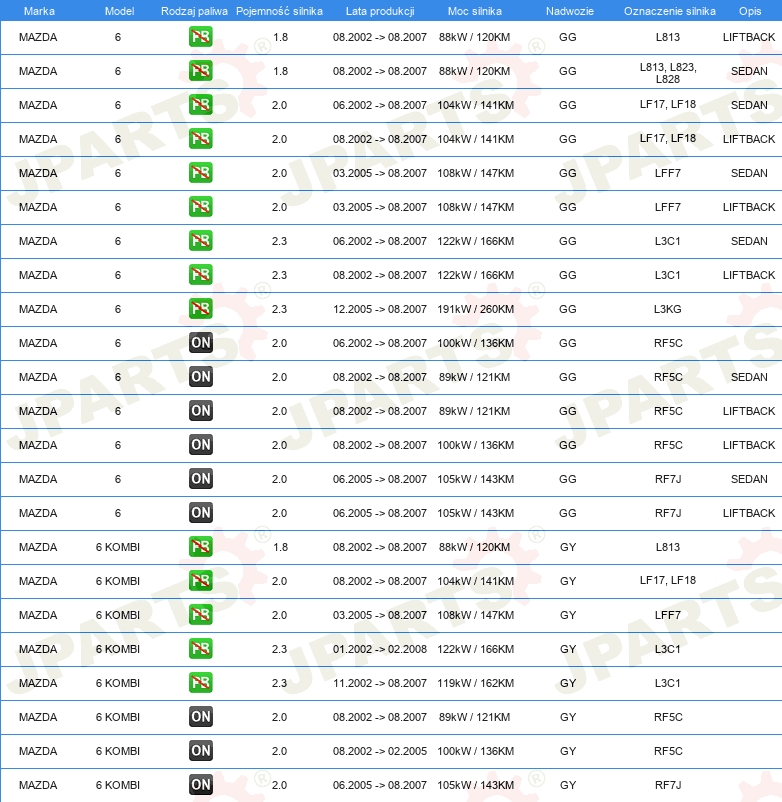Click the PB icon in the L3C1 SEDAN row

click(200, 241)
